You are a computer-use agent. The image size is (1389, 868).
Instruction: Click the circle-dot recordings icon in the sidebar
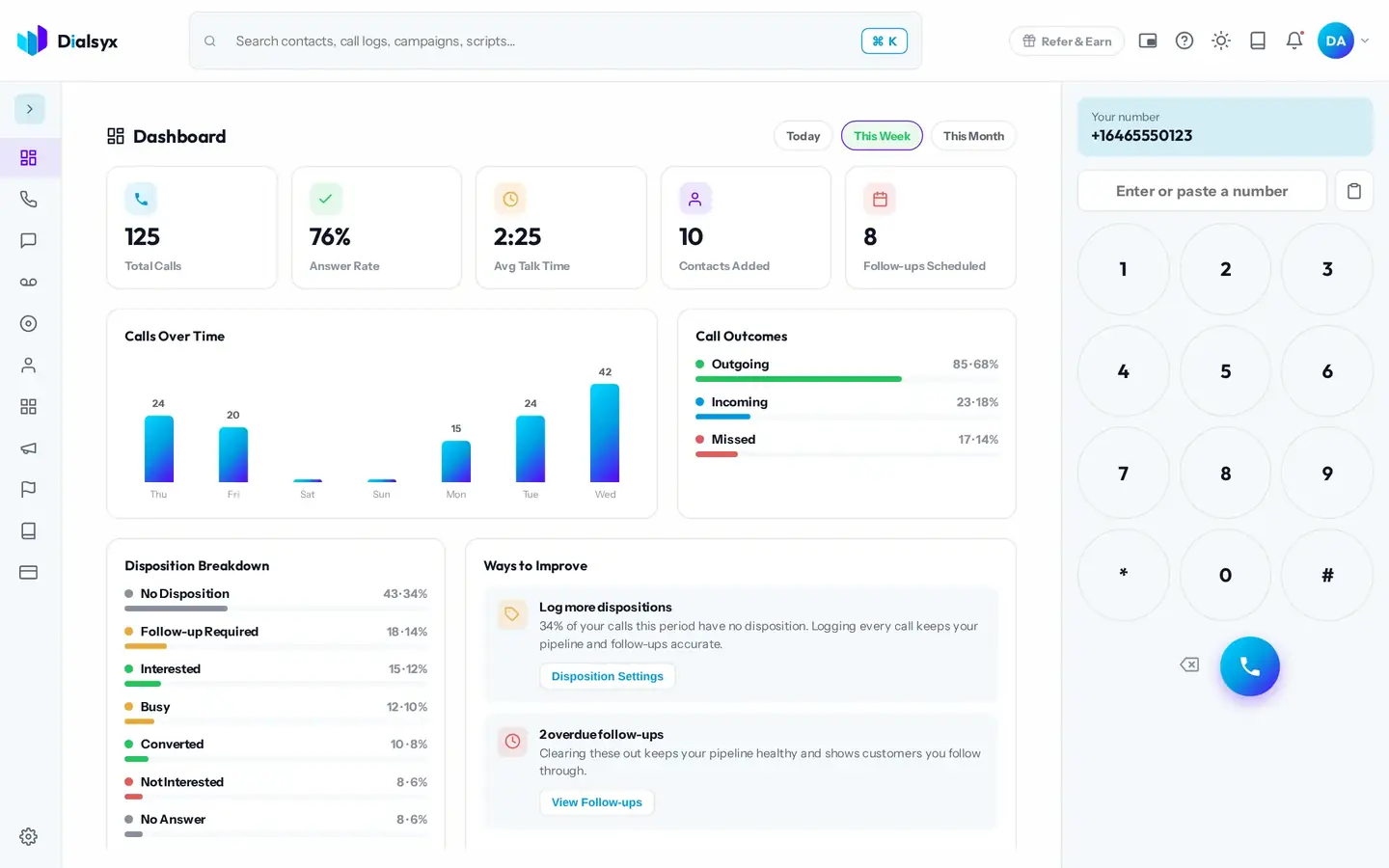[x=29, y=323]
